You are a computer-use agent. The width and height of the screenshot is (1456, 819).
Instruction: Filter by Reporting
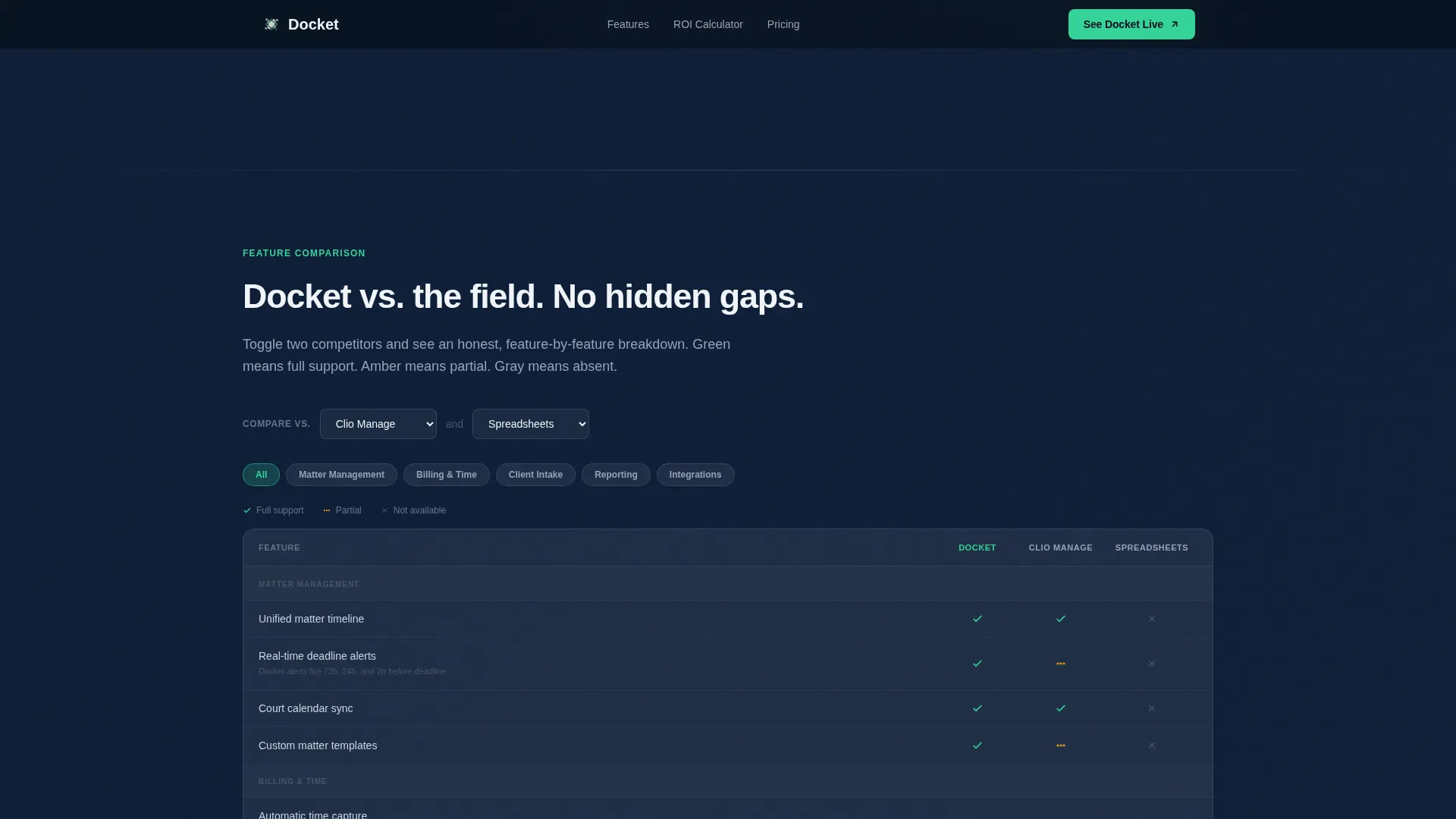(616, 475)
